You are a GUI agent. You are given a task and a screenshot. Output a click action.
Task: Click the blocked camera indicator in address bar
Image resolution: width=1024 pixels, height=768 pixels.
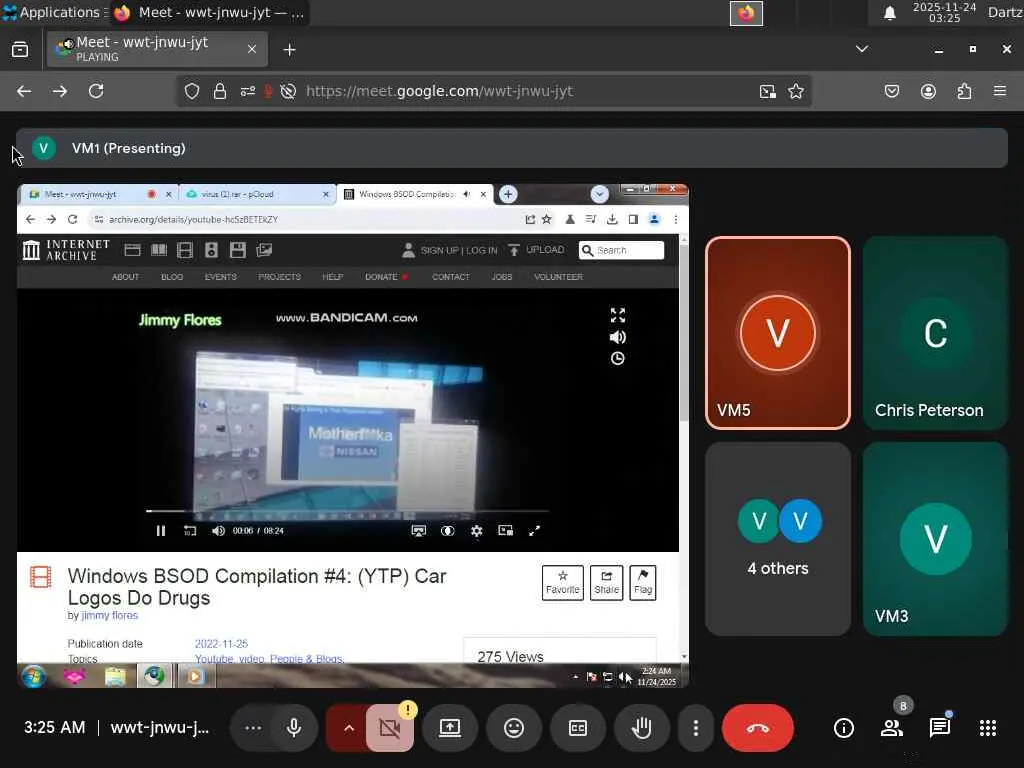point(288,91)
